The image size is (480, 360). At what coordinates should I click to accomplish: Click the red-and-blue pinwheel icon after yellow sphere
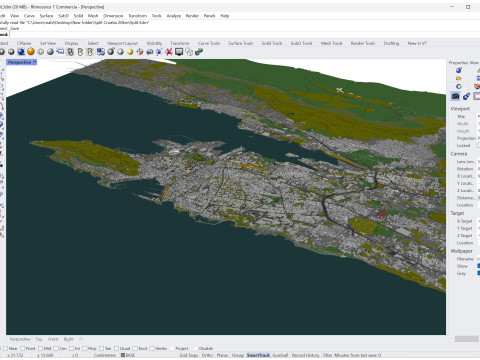click(140, 52)
